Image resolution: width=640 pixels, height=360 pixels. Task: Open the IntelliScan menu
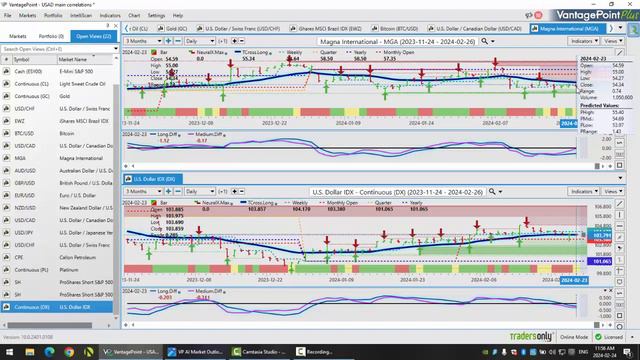[x=81, y=15]
